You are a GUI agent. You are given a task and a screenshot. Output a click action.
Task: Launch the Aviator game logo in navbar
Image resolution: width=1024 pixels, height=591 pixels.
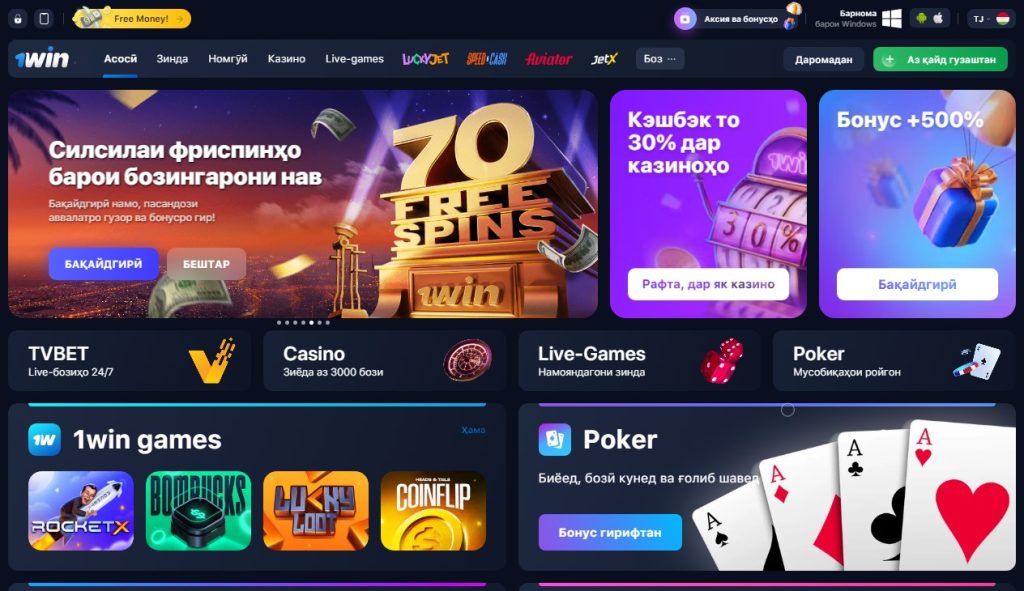549,59
